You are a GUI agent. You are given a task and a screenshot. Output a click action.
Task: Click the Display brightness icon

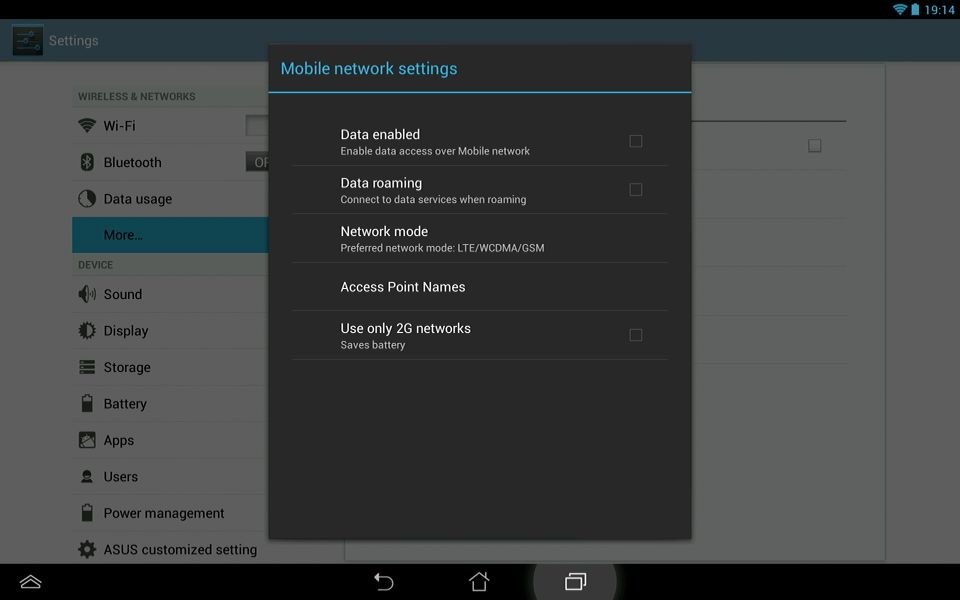pyautogui.click(x=87, y=331)
